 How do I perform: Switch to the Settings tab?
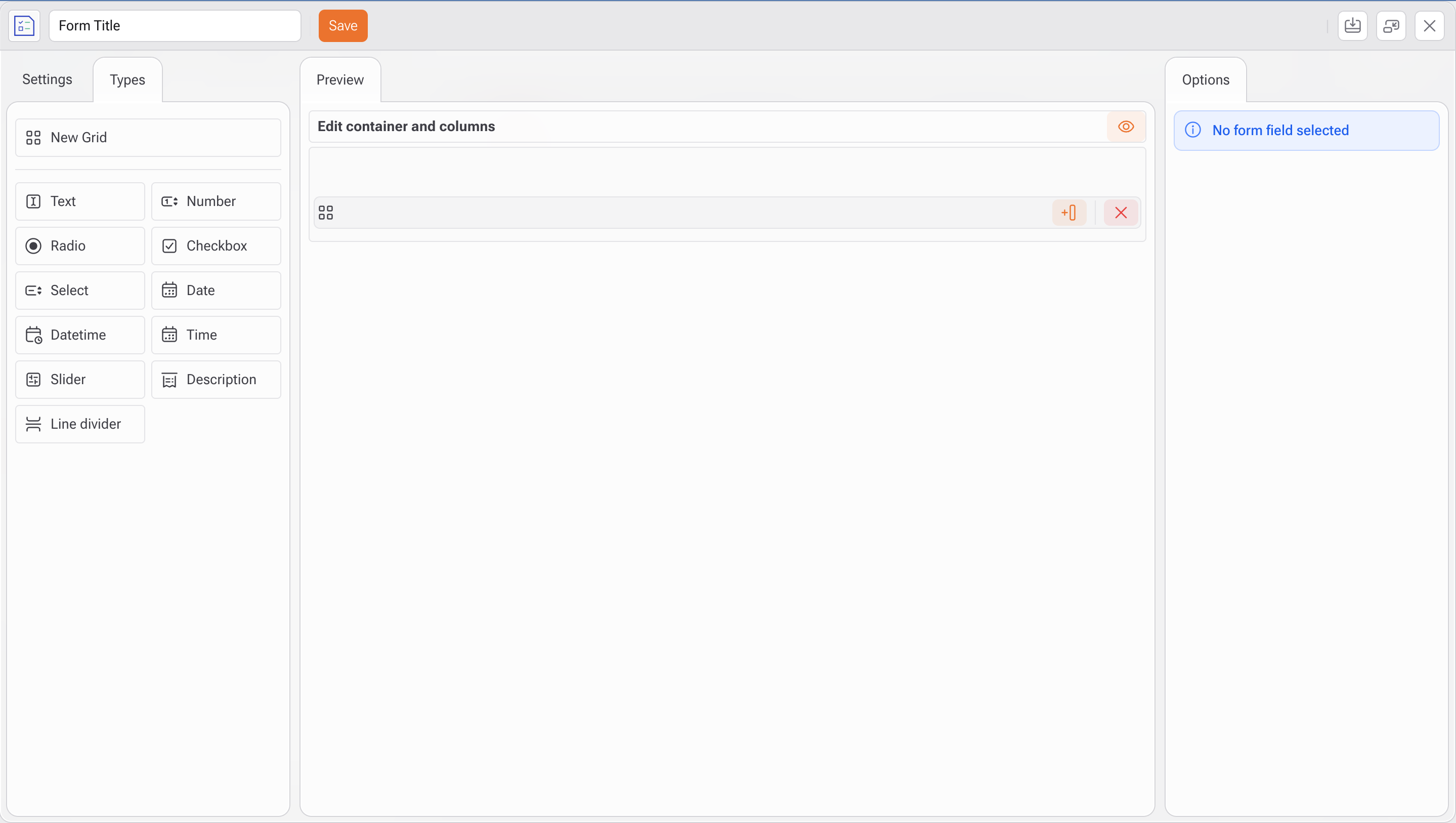(x=48, y=80)
